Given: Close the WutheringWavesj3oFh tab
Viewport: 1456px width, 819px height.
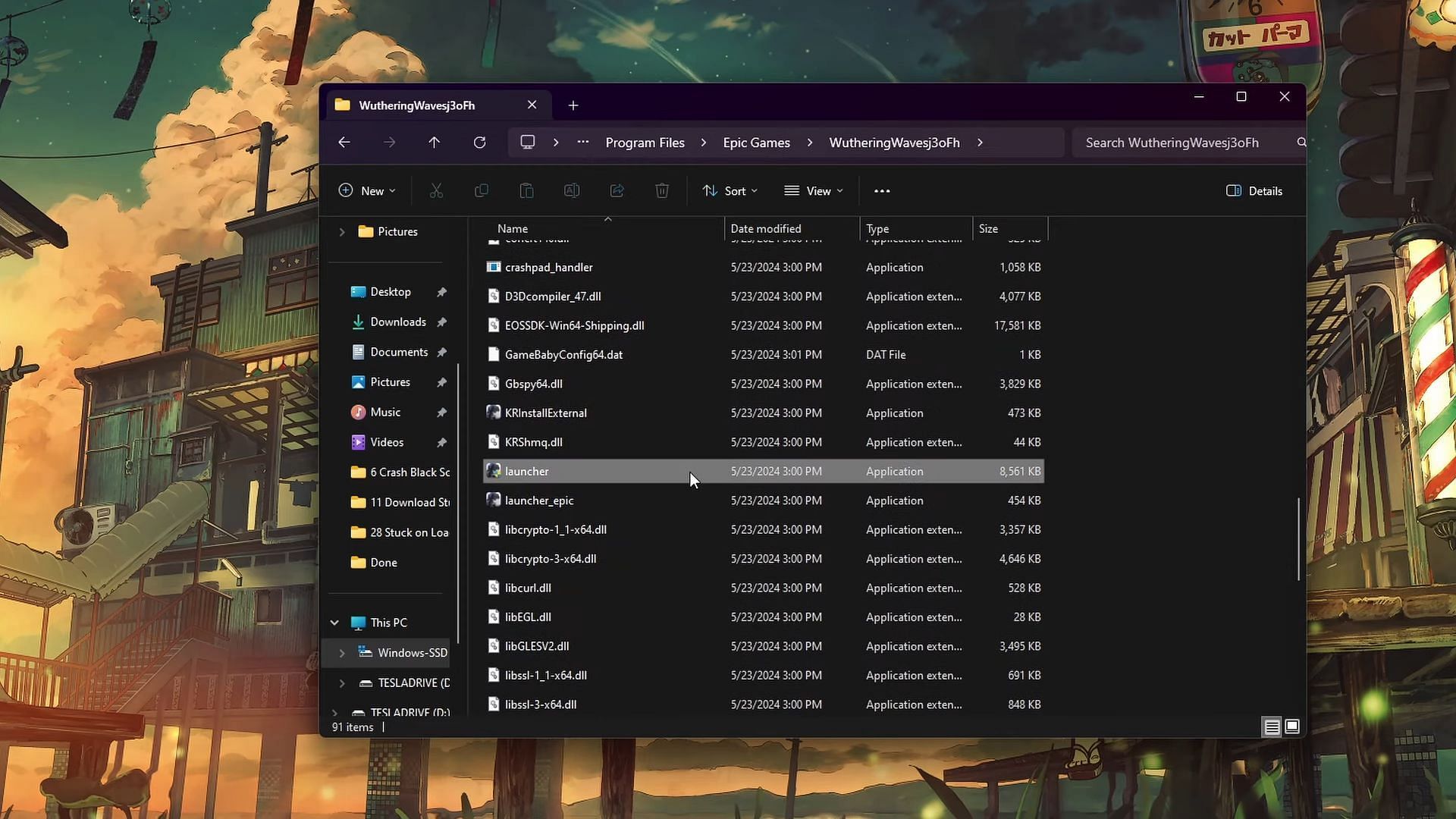Looking at the screenshot, I should tap(532, 105).
